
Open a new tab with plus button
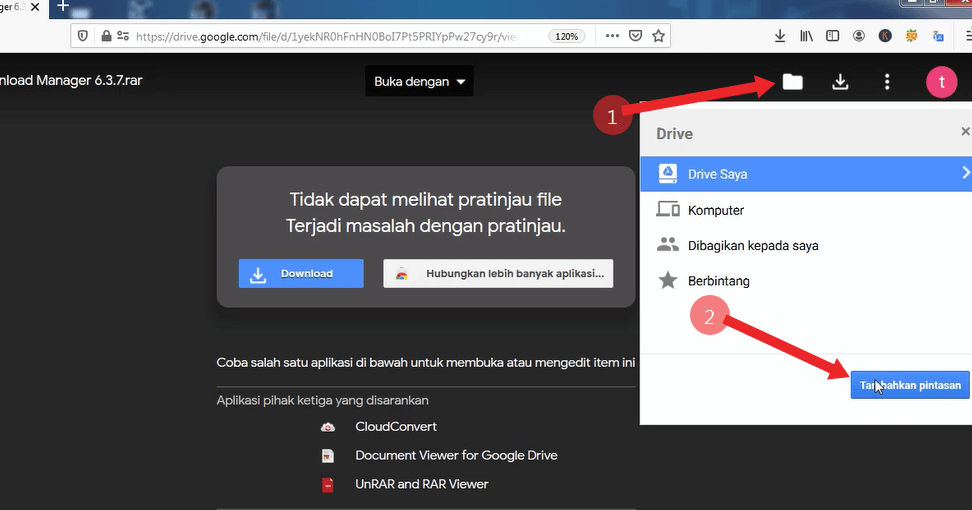coord(63,7)
